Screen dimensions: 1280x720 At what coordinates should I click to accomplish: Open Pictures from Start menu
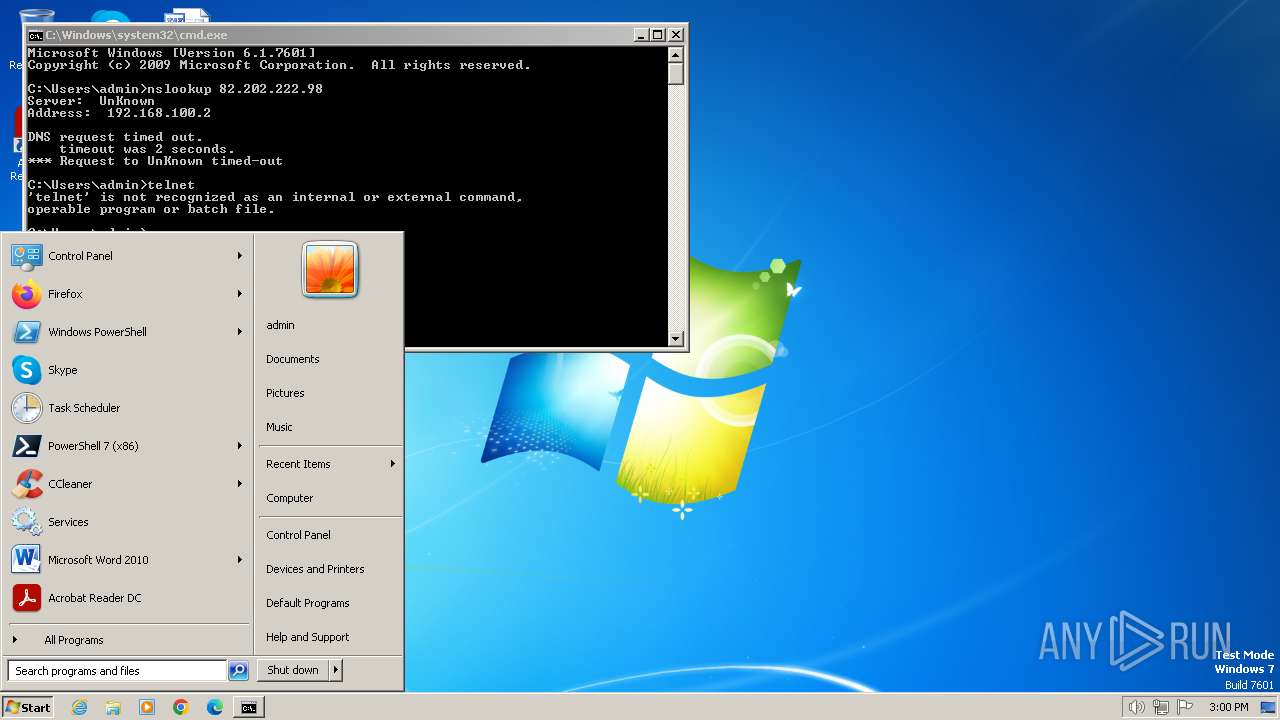coord(285,393)
